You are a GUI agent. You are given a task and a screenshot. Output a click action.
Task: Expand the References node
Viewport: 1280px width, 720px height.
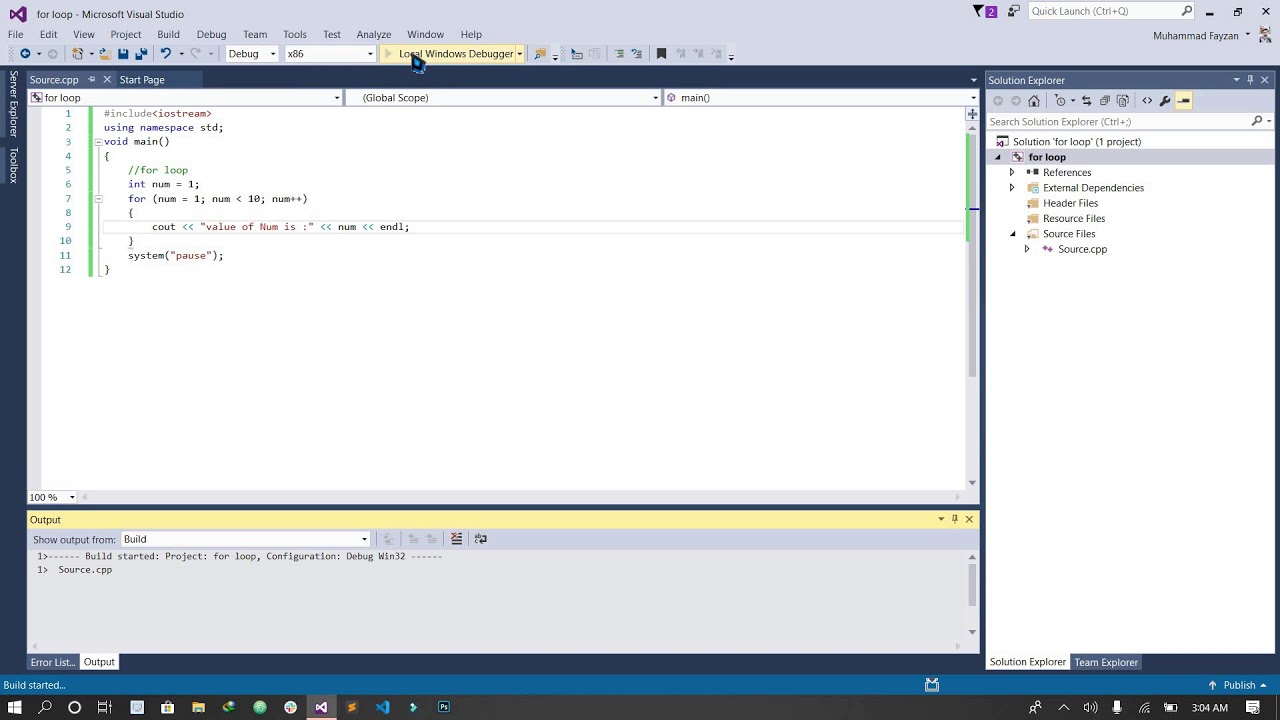[x=1012, y=173]
